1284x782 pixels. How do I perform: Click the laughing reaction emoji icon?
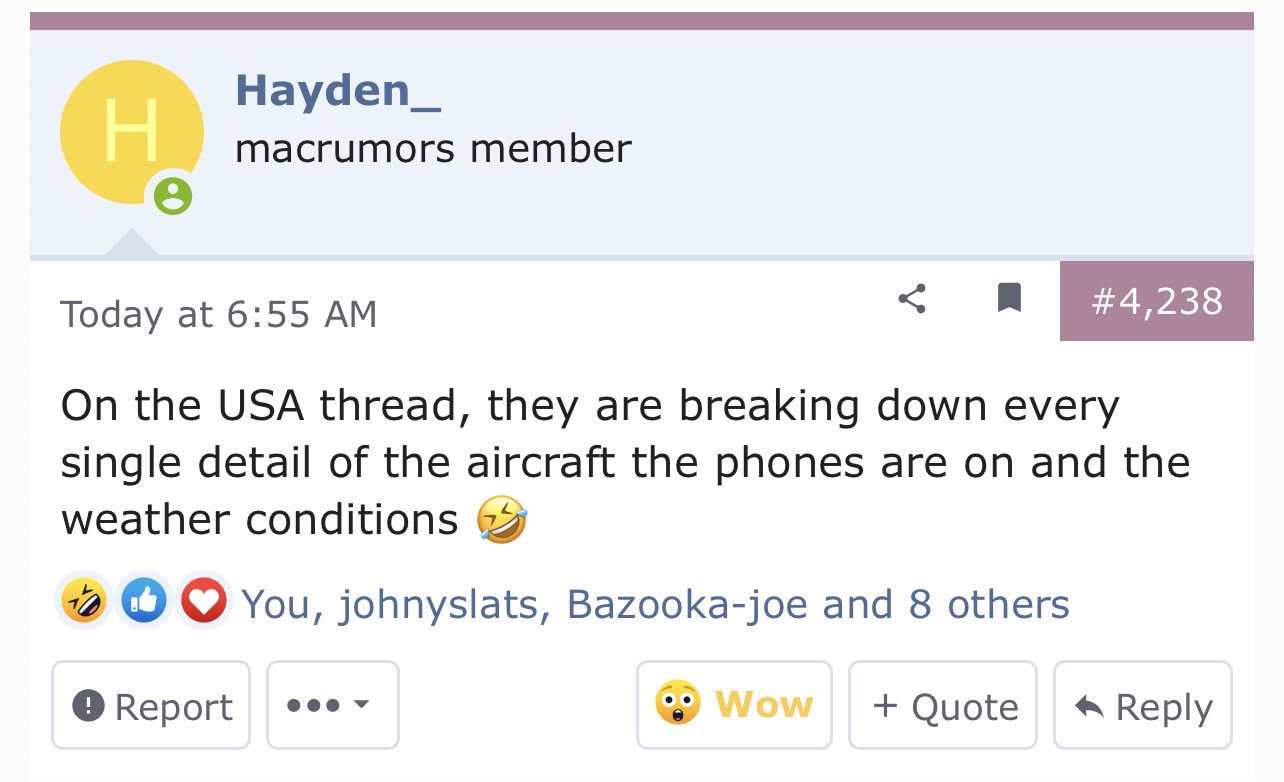pos(84,601)
